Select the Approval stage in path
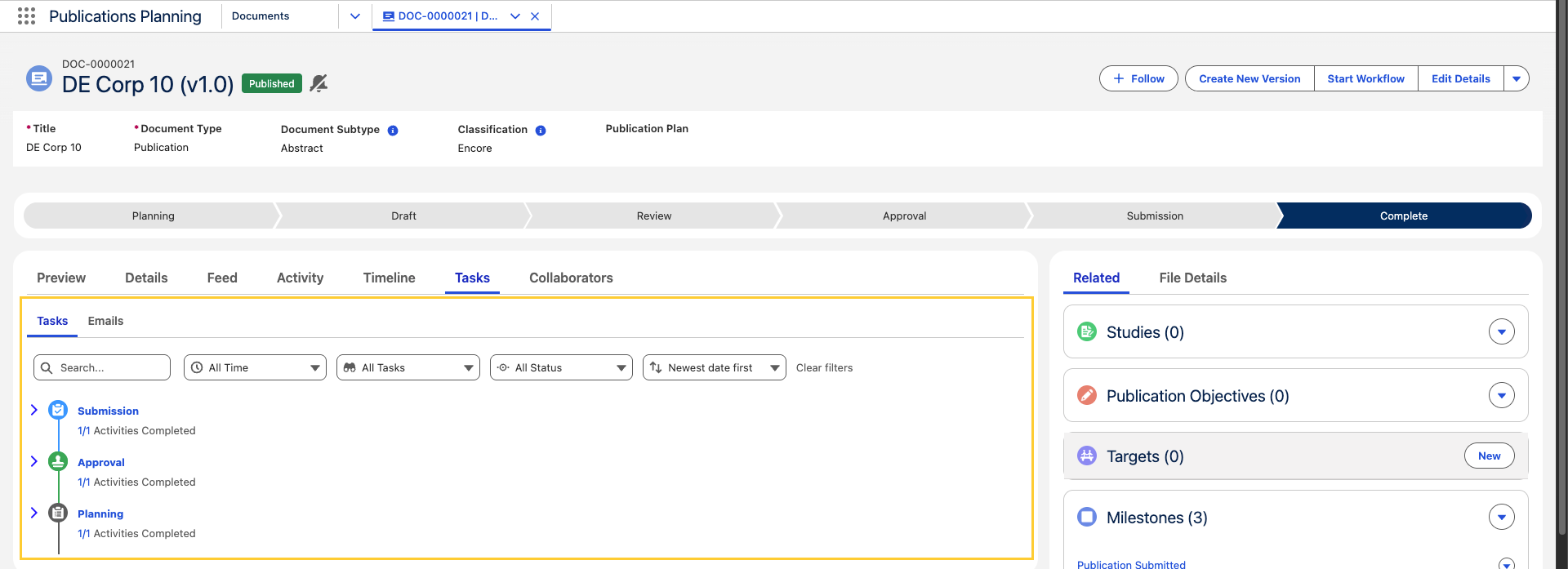1568x569 pixels. click(904, 216)
